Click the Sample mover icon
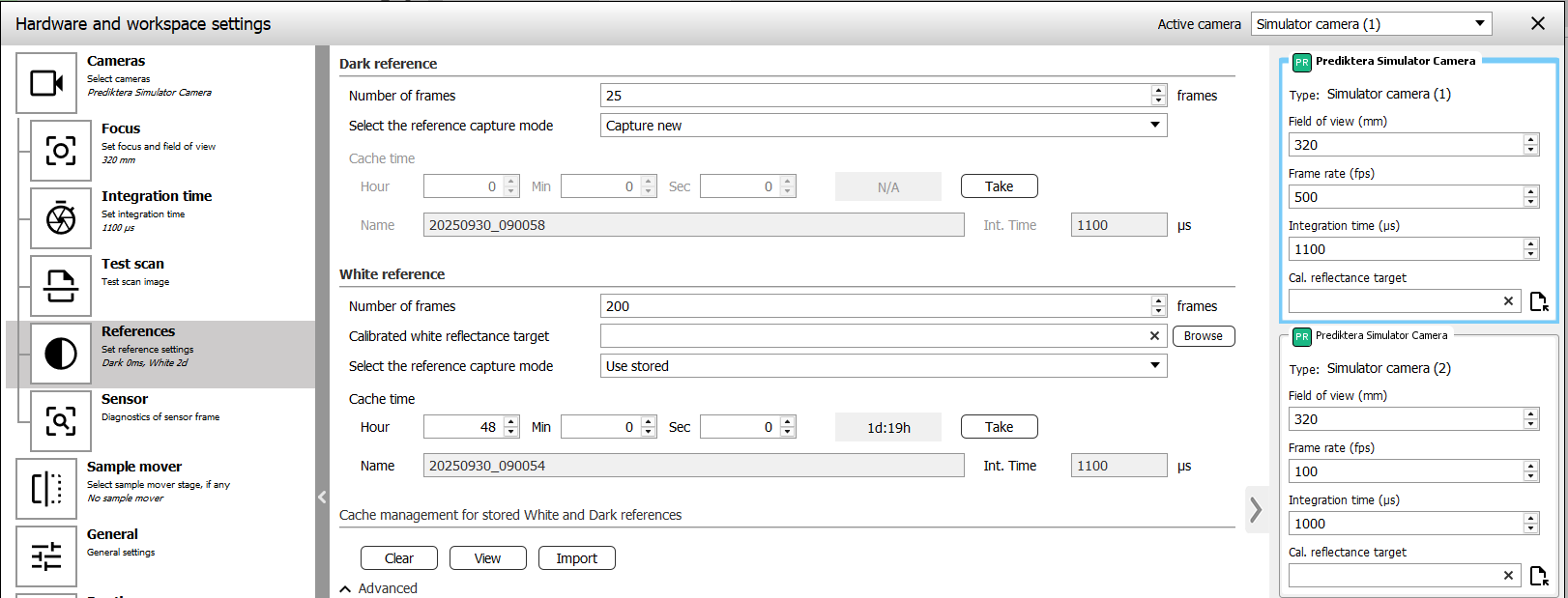This screenshot has height=598, width=1568. tap(46, 489)
